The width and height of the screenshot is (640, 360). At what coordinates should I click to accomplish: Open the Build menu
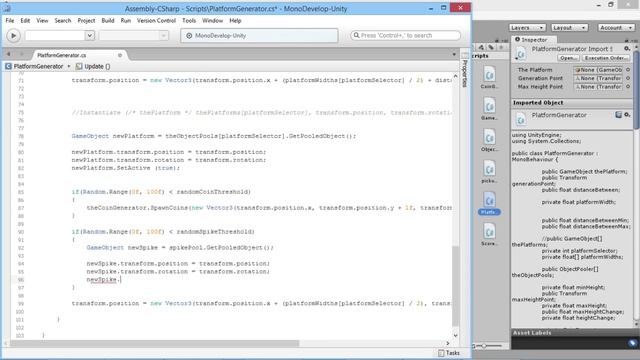(108, 20)
